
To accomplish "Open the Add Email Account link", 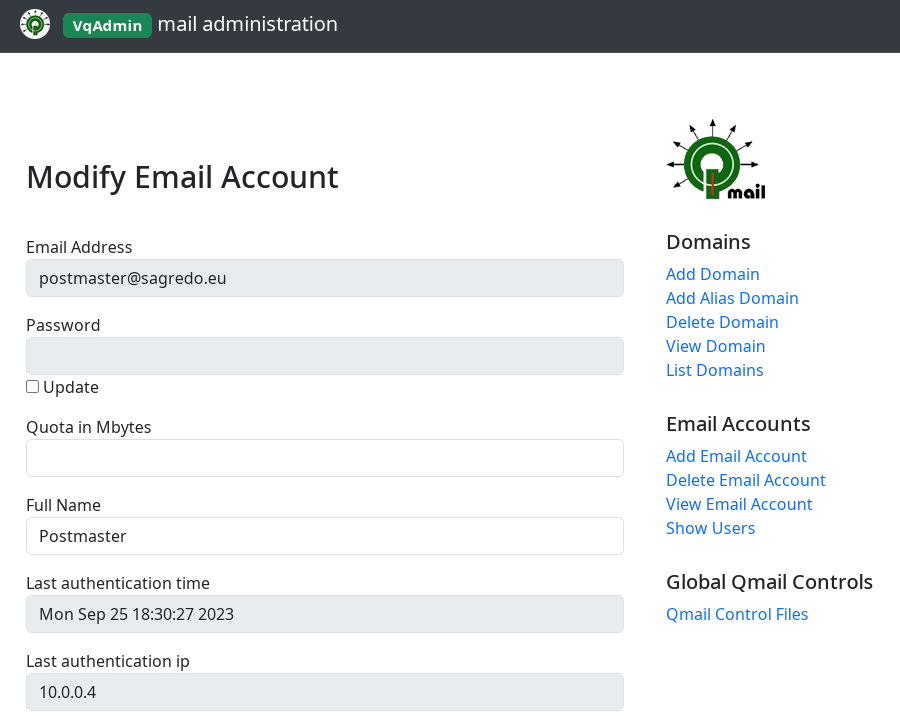I will tap(736, 456).
